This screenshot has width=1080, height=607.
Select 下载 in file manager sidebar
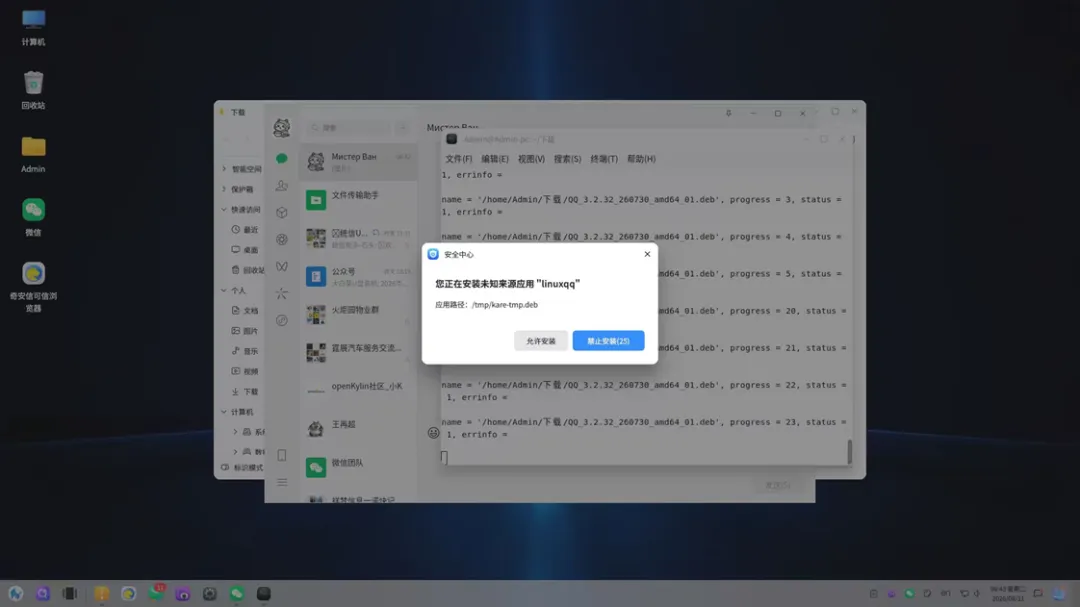point(245,391)
